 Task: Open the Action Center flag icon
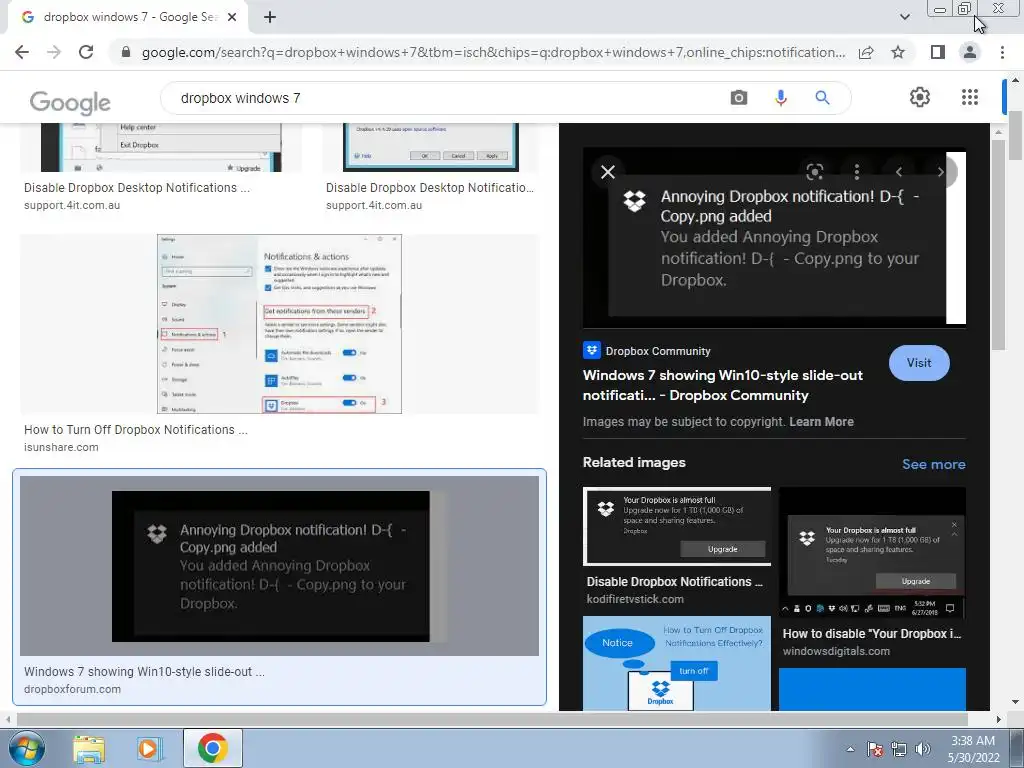875,749
